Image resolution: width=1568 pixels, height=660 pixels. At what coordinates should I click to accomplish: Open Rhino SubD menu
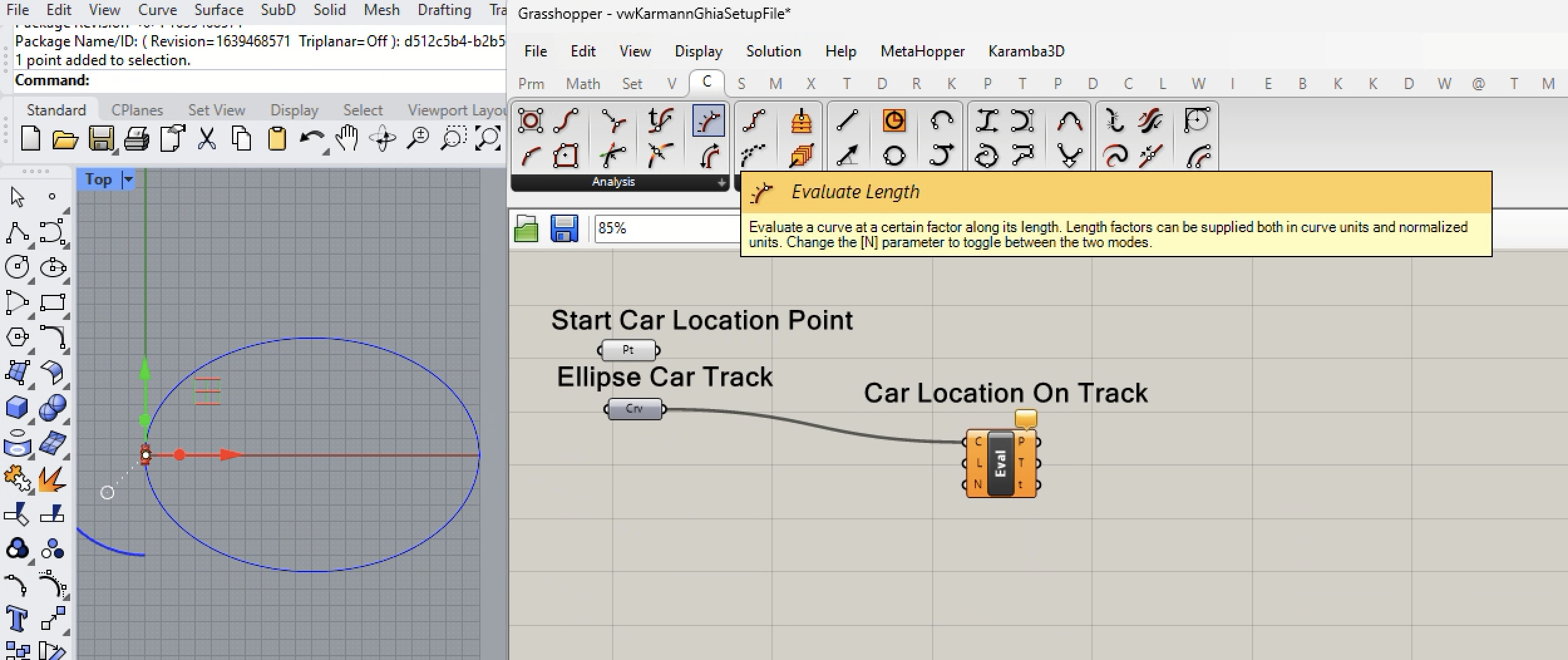(x=278, y=10)
